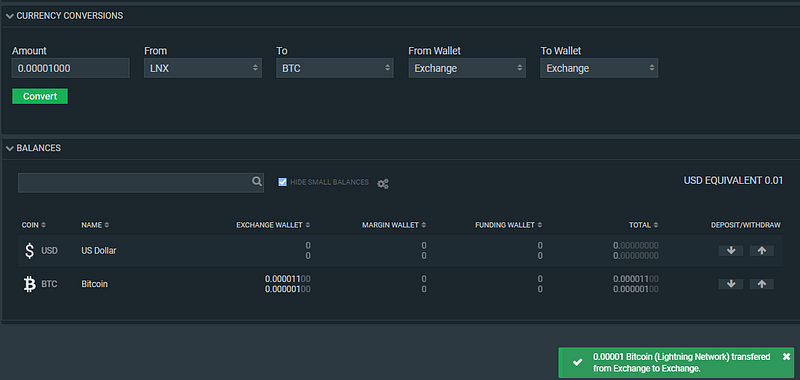Select the 'US Dollar' name text
The height and width of the screenshot is (380, 800).
click(99, 250)
